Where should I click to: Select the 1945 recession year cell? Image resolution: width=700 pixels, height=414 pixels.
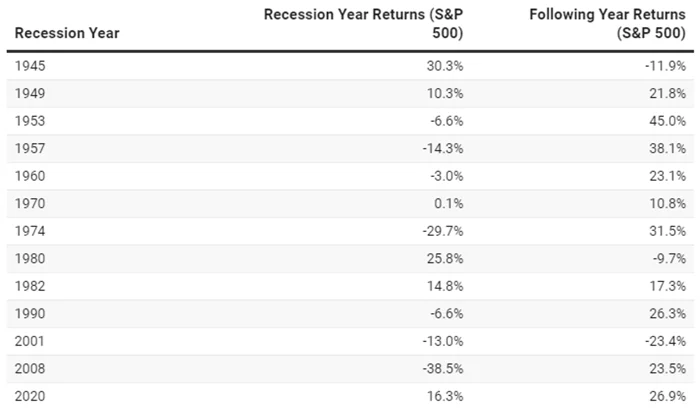point(32,65)
